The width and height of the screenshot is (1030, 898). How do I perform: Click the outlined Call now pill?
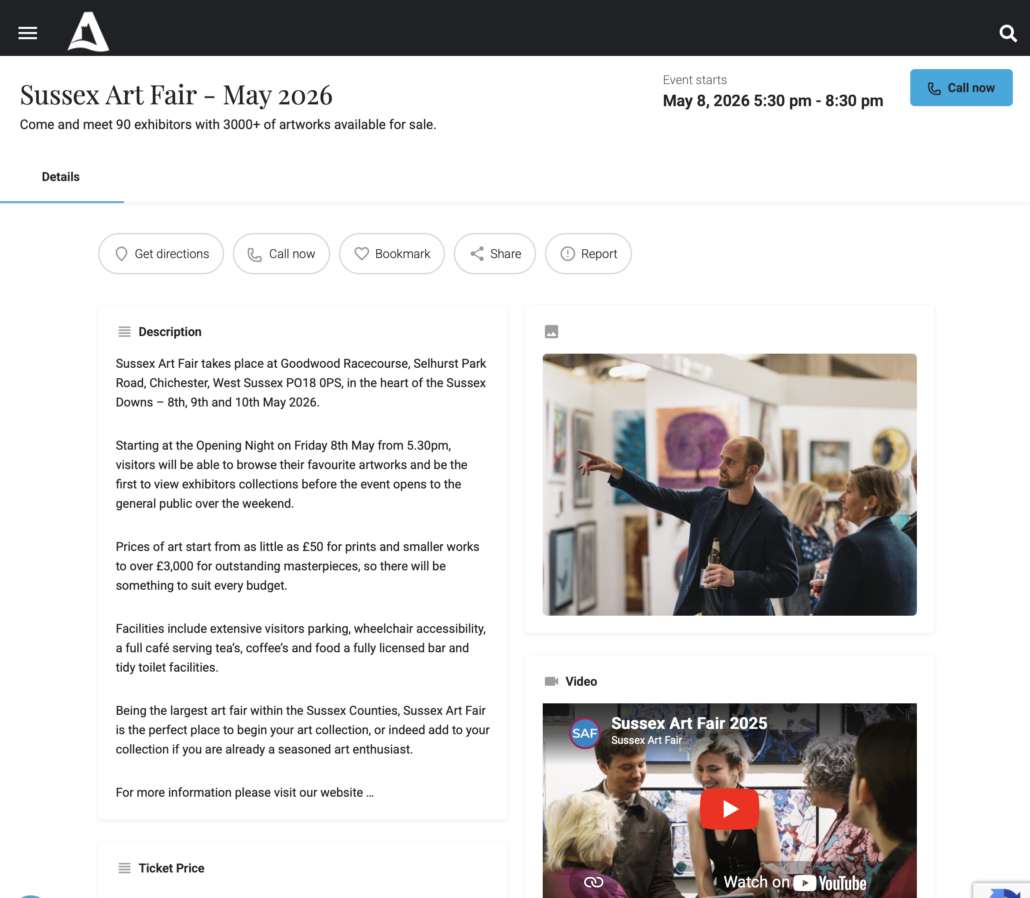coord(281,254)
